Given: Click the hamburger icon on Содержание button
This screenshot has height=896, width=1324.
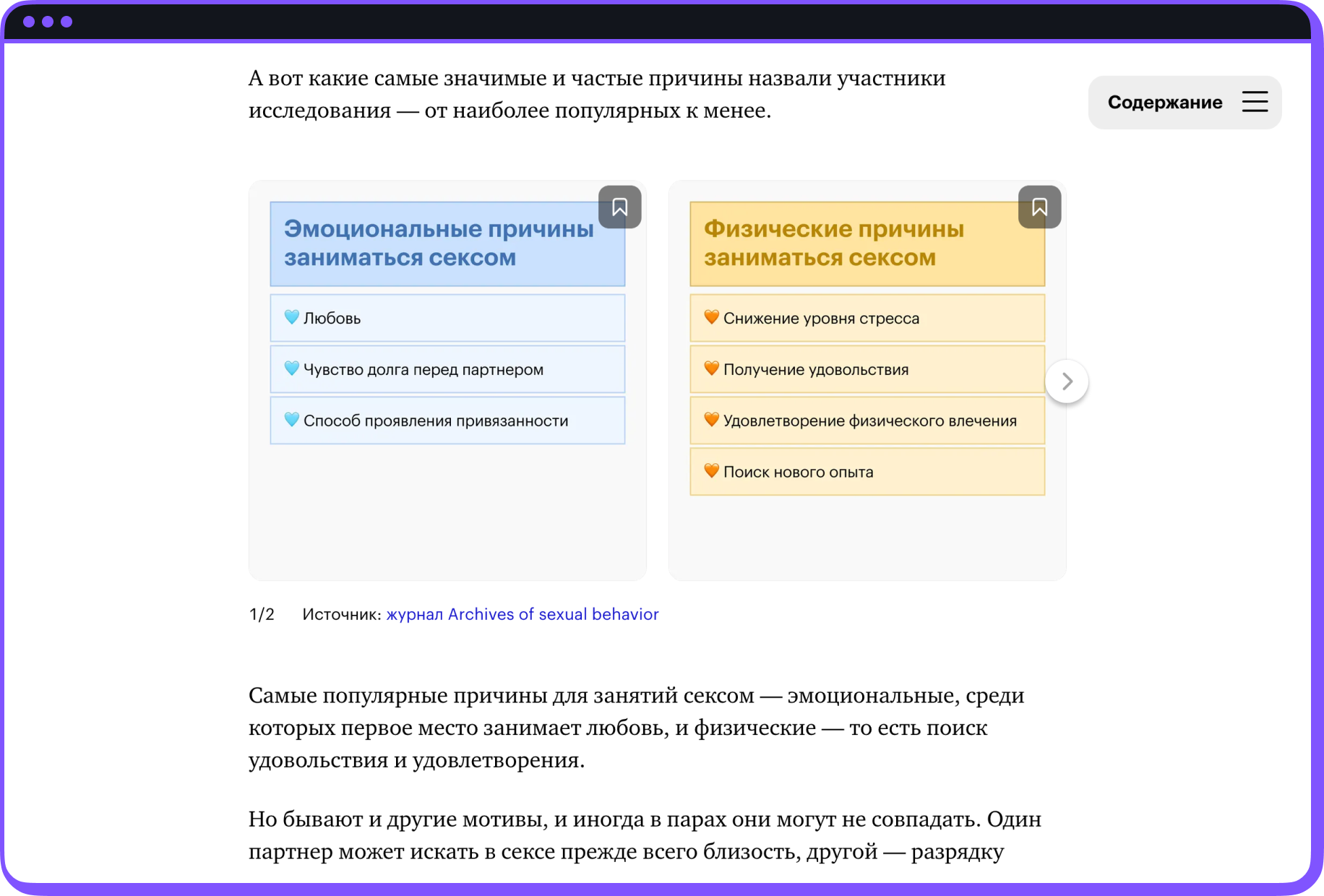Looking at the screenshot, I should 1255,102.
